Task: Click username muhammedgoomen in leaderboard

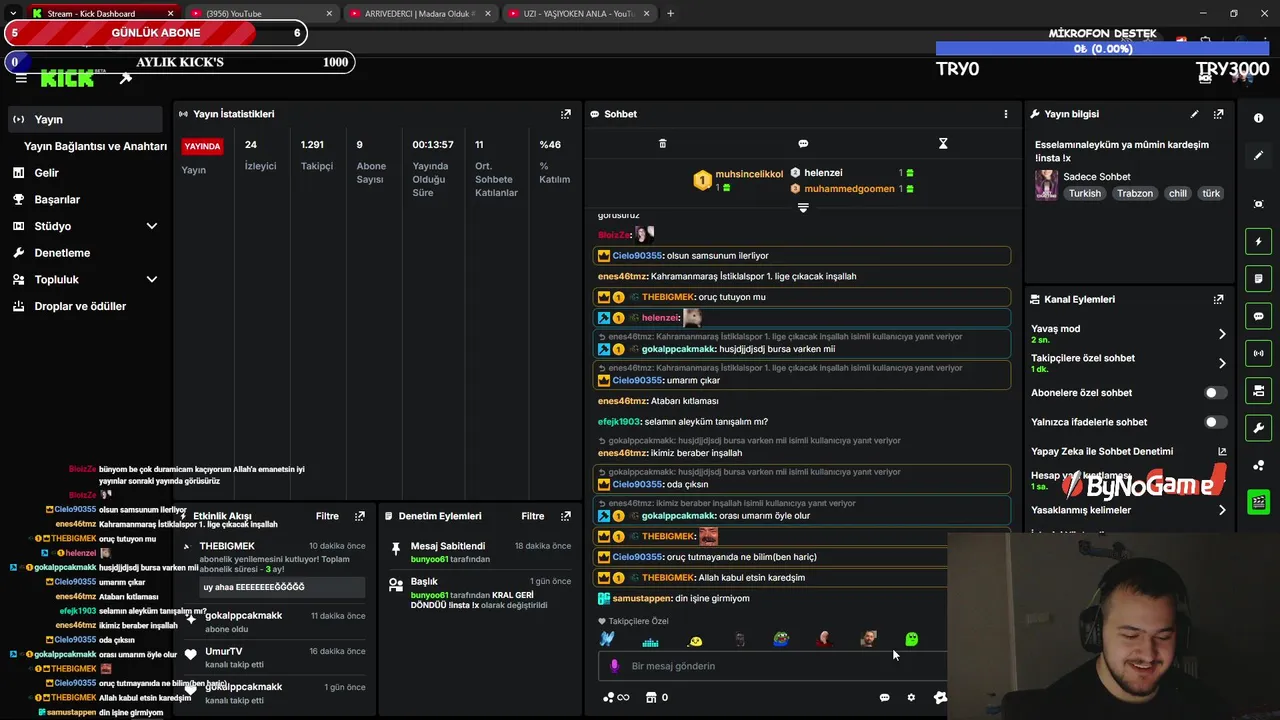Action: (849, 188)
